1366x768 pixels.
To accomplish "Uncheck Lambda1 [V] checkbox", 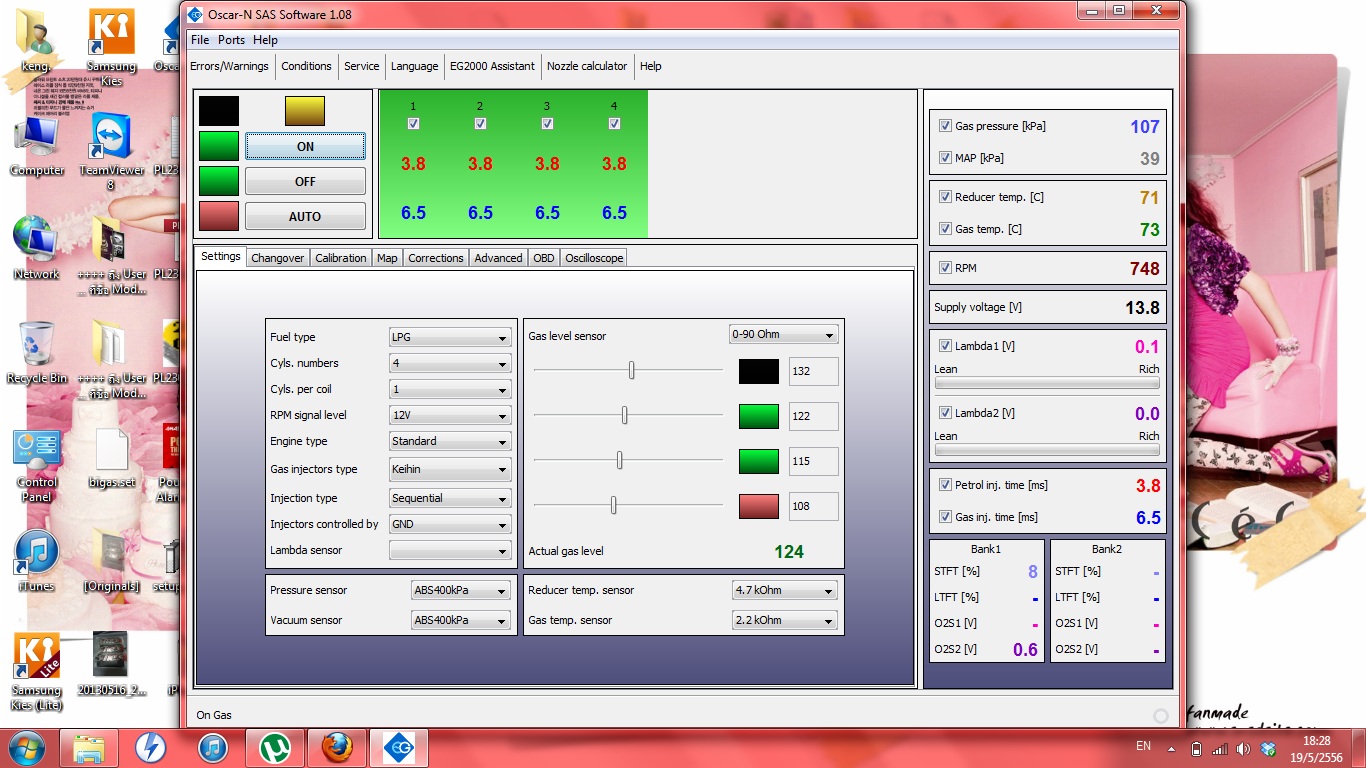I will 945,346.
